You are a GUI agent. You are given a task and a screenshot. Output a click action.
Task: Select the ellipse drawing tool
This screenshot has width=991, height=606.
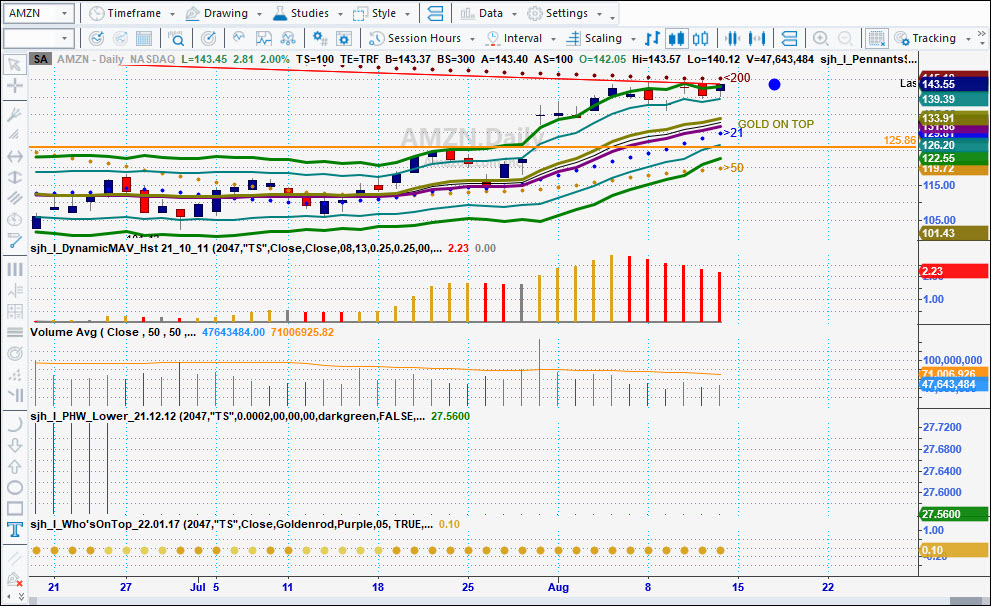click(x=15, y=487)
